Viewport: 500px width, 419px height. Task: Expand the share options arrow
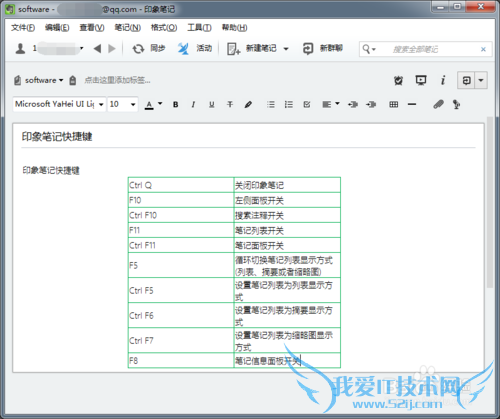pos(481,80)
